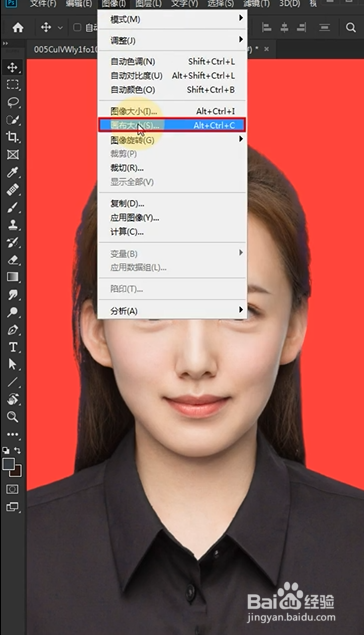Reset default foreground and background colors

pos(6,450)
